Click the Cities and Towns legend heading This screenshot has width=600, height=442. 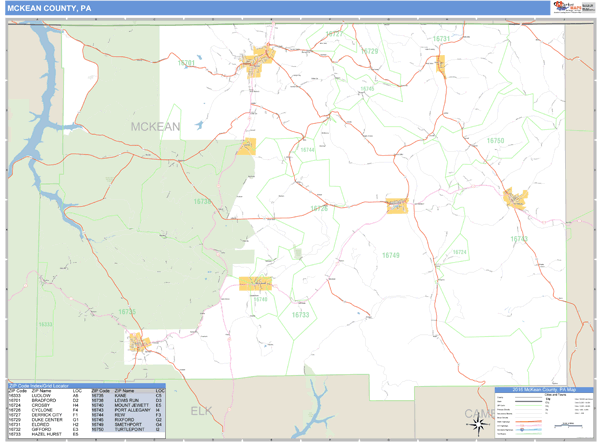pos(555,394)
